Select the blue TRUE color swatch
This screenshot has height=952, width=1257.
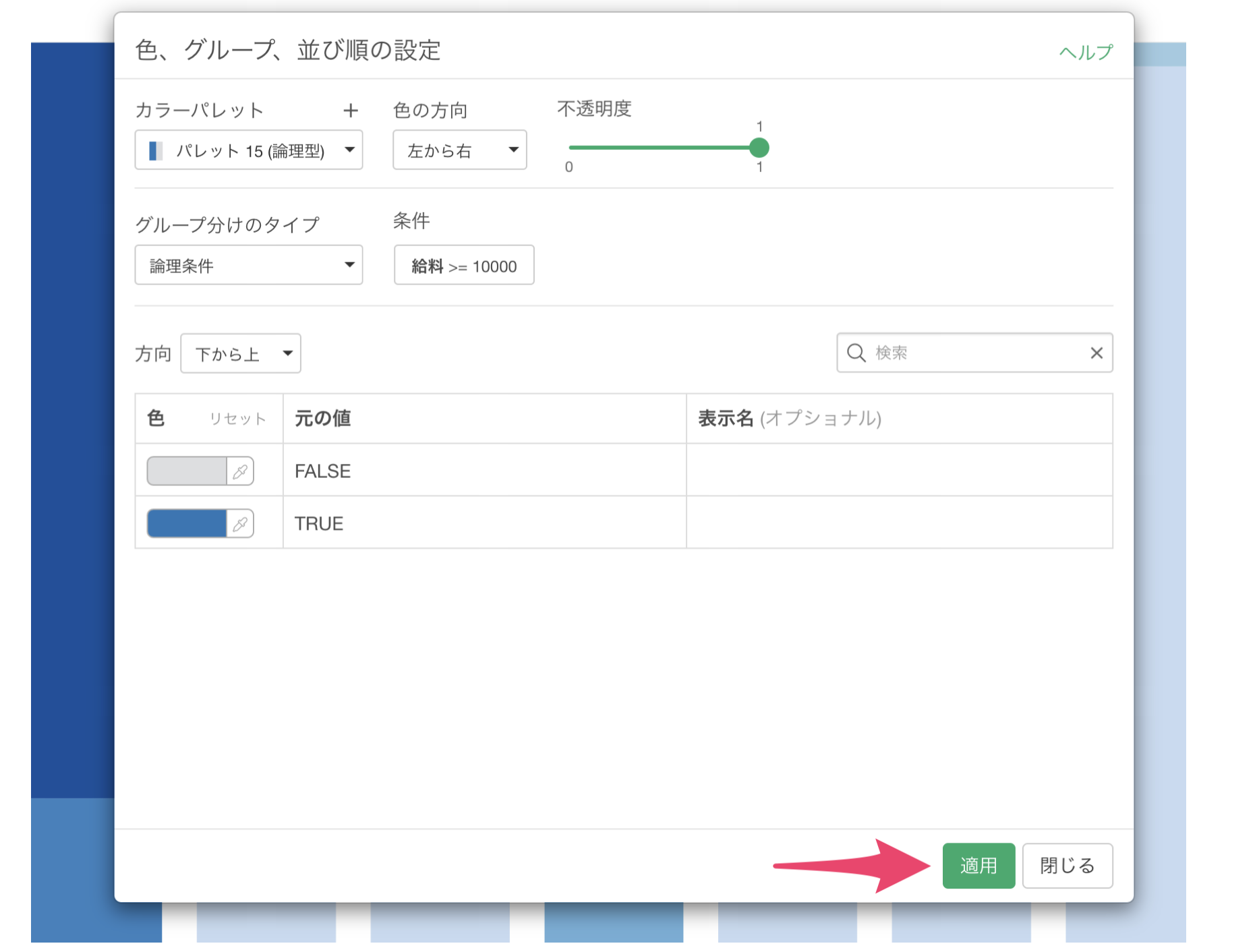click(187, 524)
